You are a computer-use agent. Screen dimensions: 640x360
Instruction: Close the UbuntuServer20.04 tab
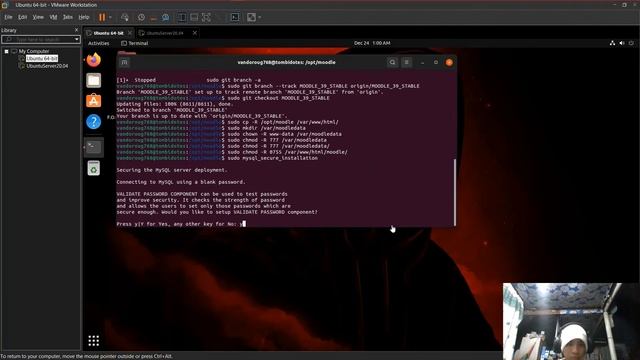pos(195,33)
